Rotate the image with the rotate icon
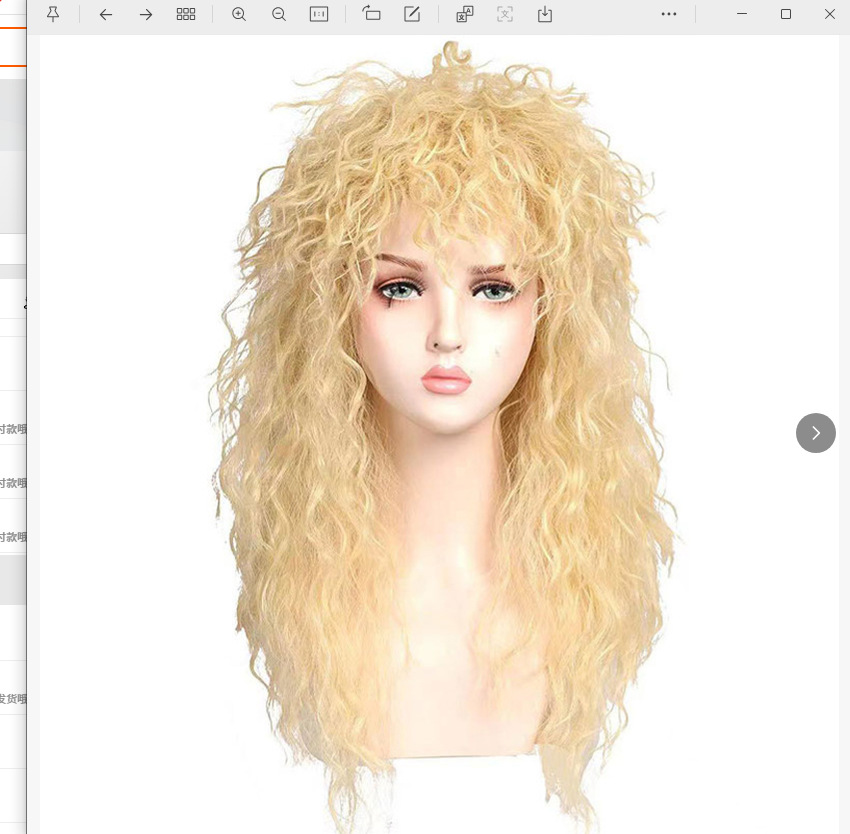 point(372,14)
